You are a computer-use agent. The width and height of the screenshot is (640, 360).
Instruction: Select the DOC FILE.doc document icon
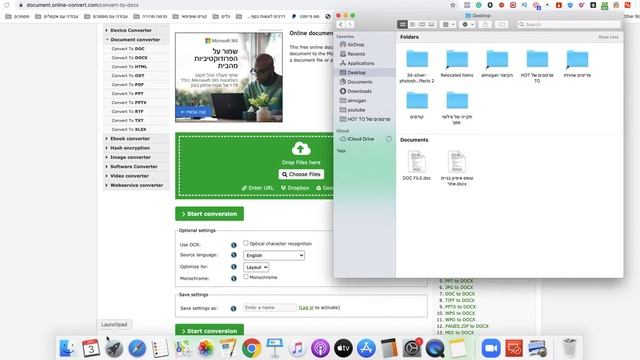(416, 162)
